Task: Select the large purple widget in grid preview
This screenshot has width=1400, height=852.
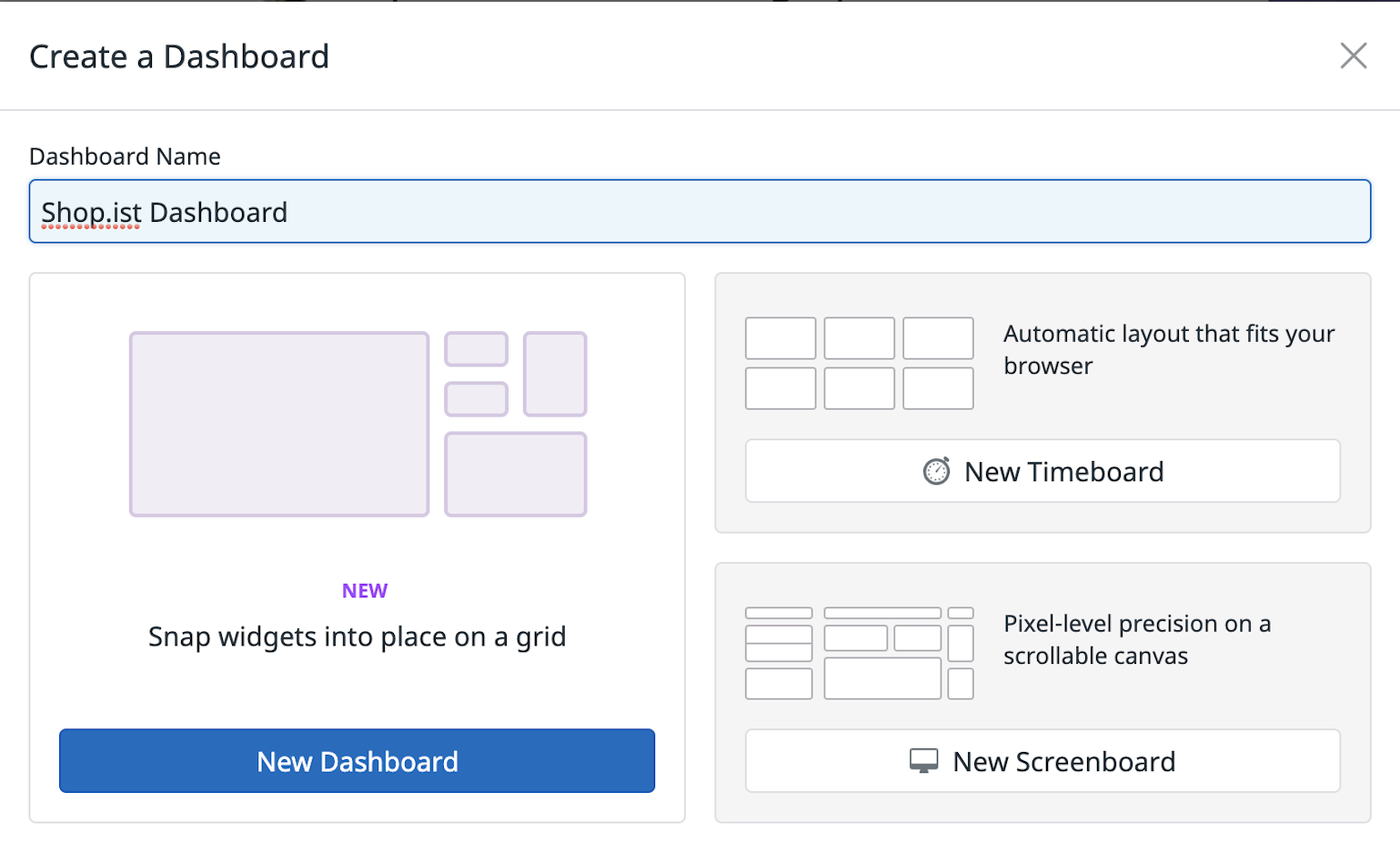Action: click(x=279, y=424)
